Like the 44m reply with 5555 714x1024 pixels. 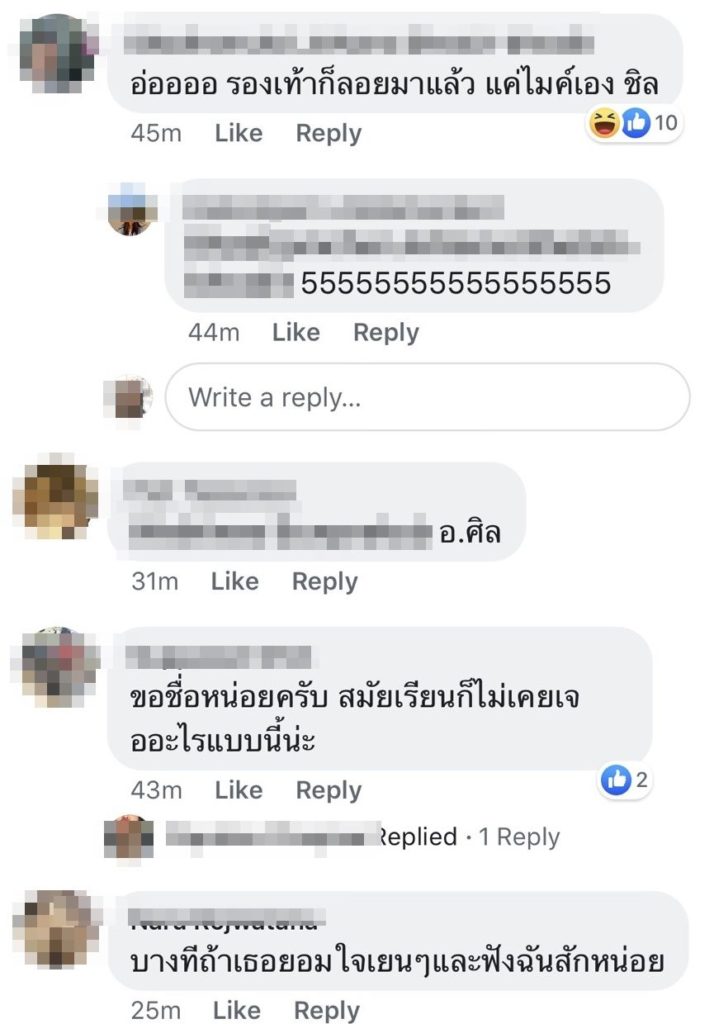[296, 332]
